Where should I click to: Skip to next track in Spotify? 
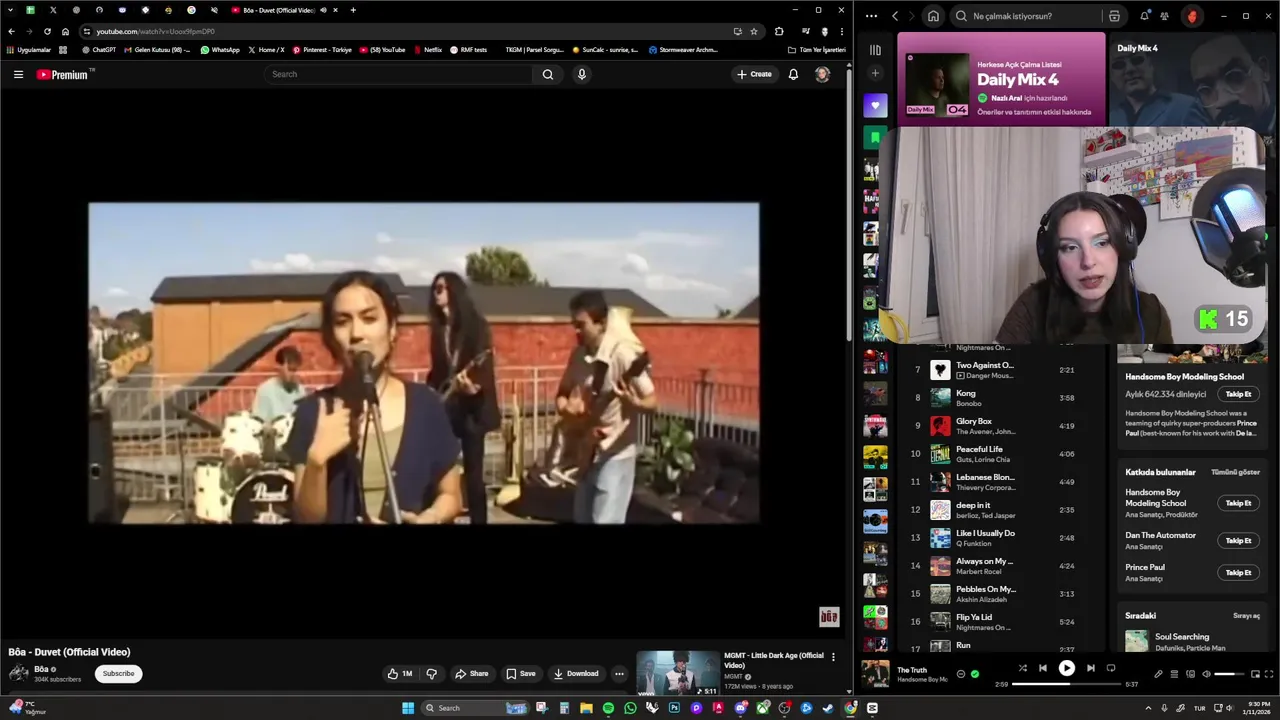1091,668
